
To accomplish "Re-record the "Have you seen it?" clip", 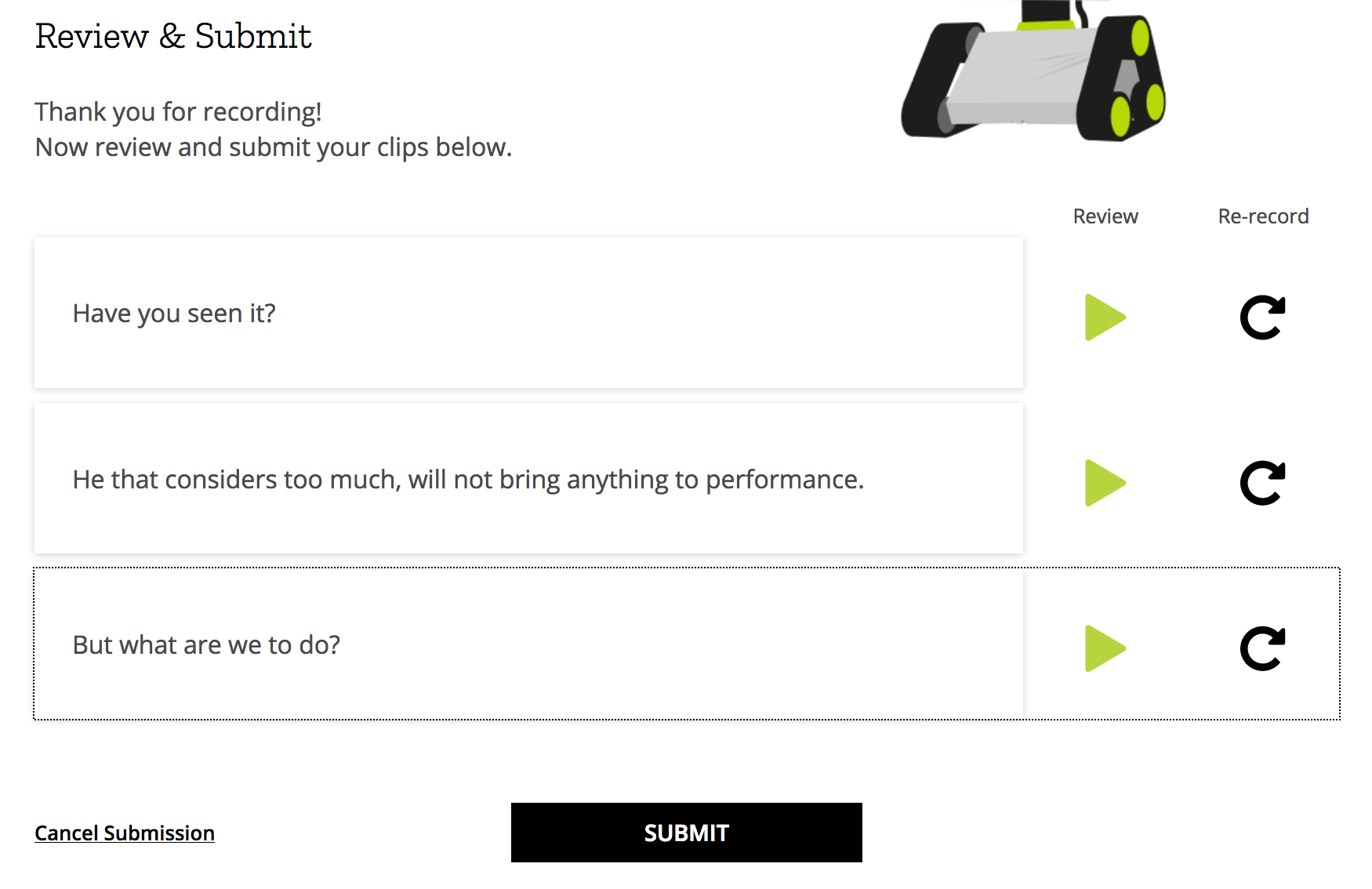I will coord(1262,317).
